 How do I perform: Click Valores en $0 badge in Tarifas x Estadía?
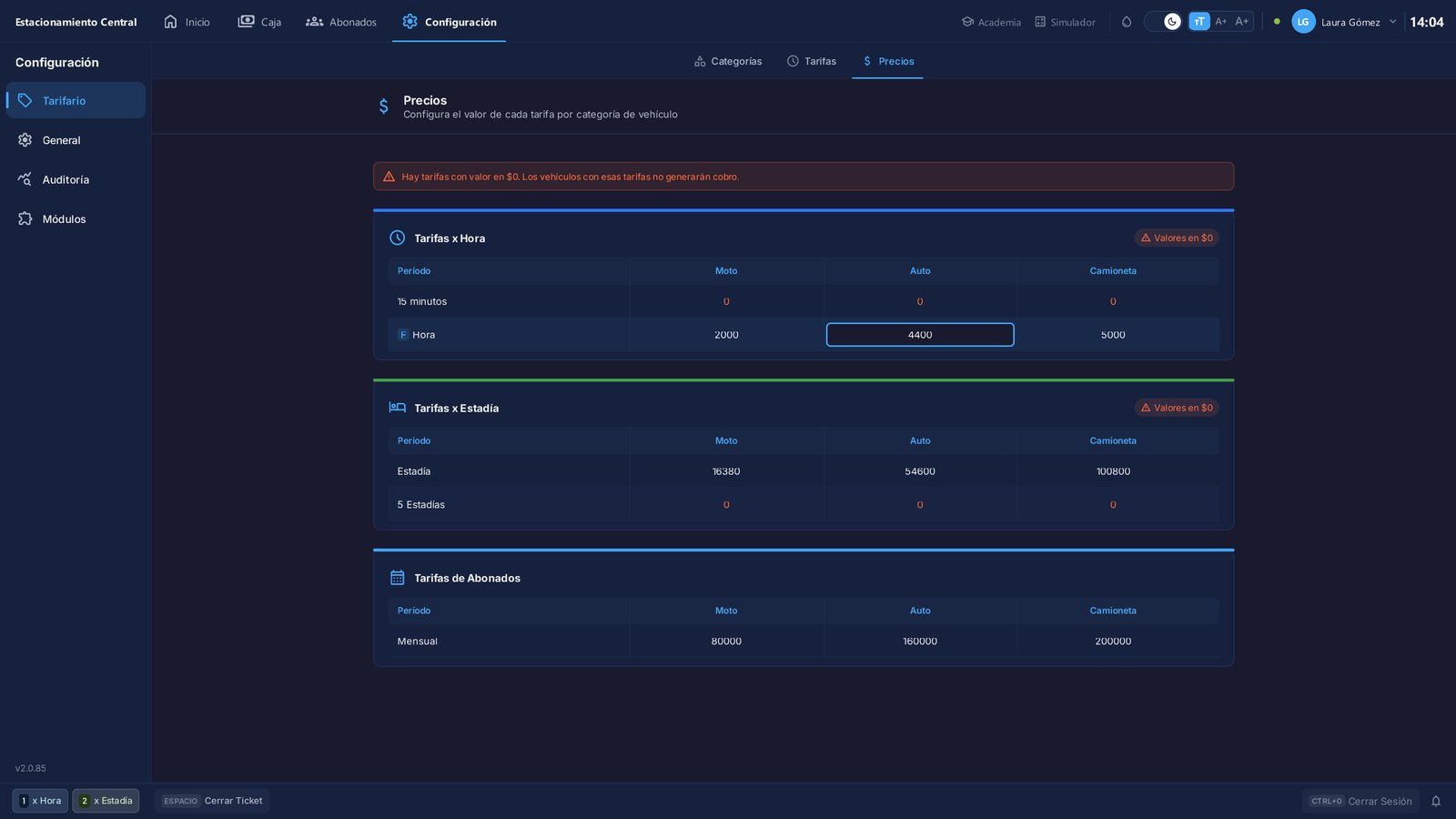click(x=1177, y=408)
